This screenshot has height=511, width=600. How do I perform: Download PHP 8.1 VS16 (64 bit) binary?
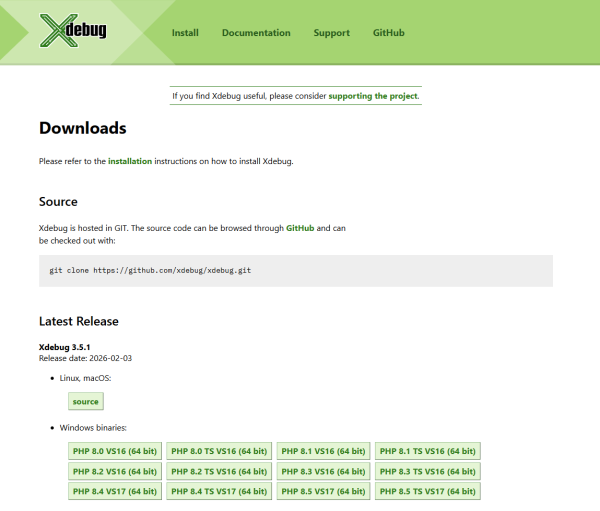click(323, 451)
